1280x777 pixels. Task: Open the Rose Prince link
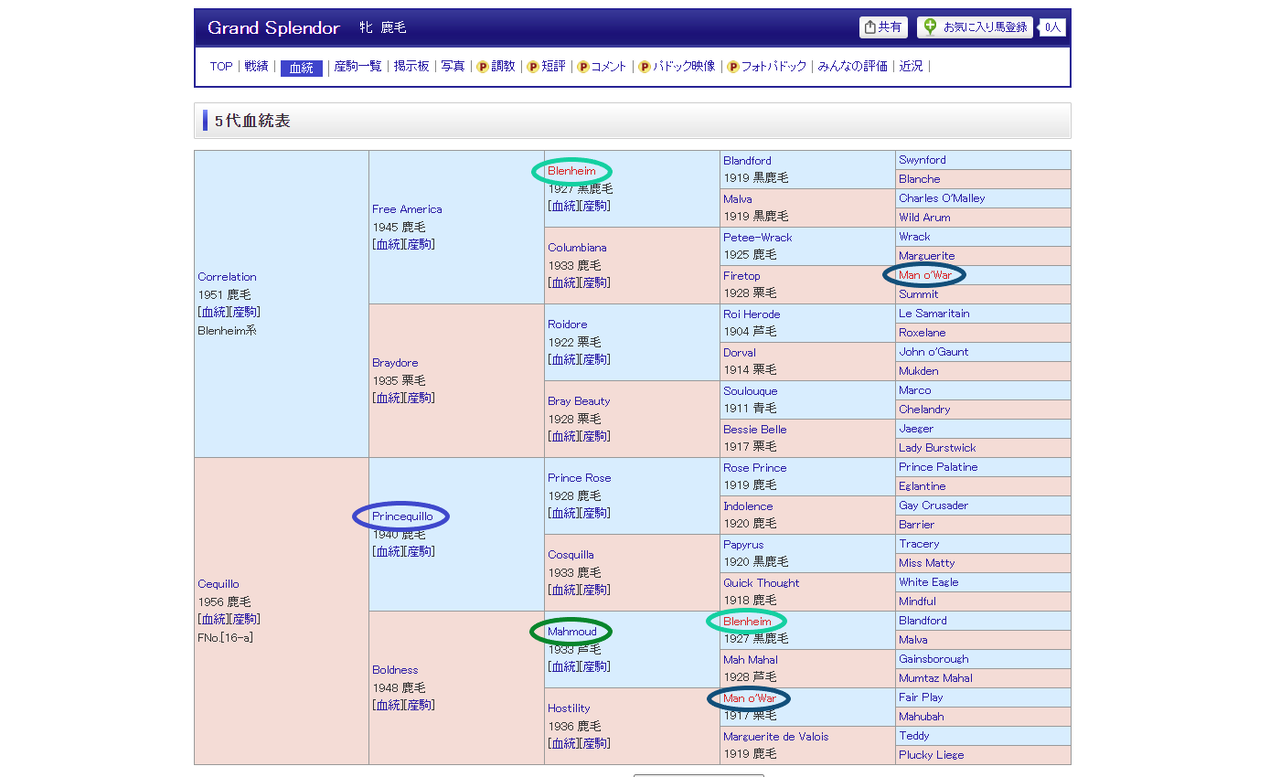pyautogui.click(x=755, y=468)
